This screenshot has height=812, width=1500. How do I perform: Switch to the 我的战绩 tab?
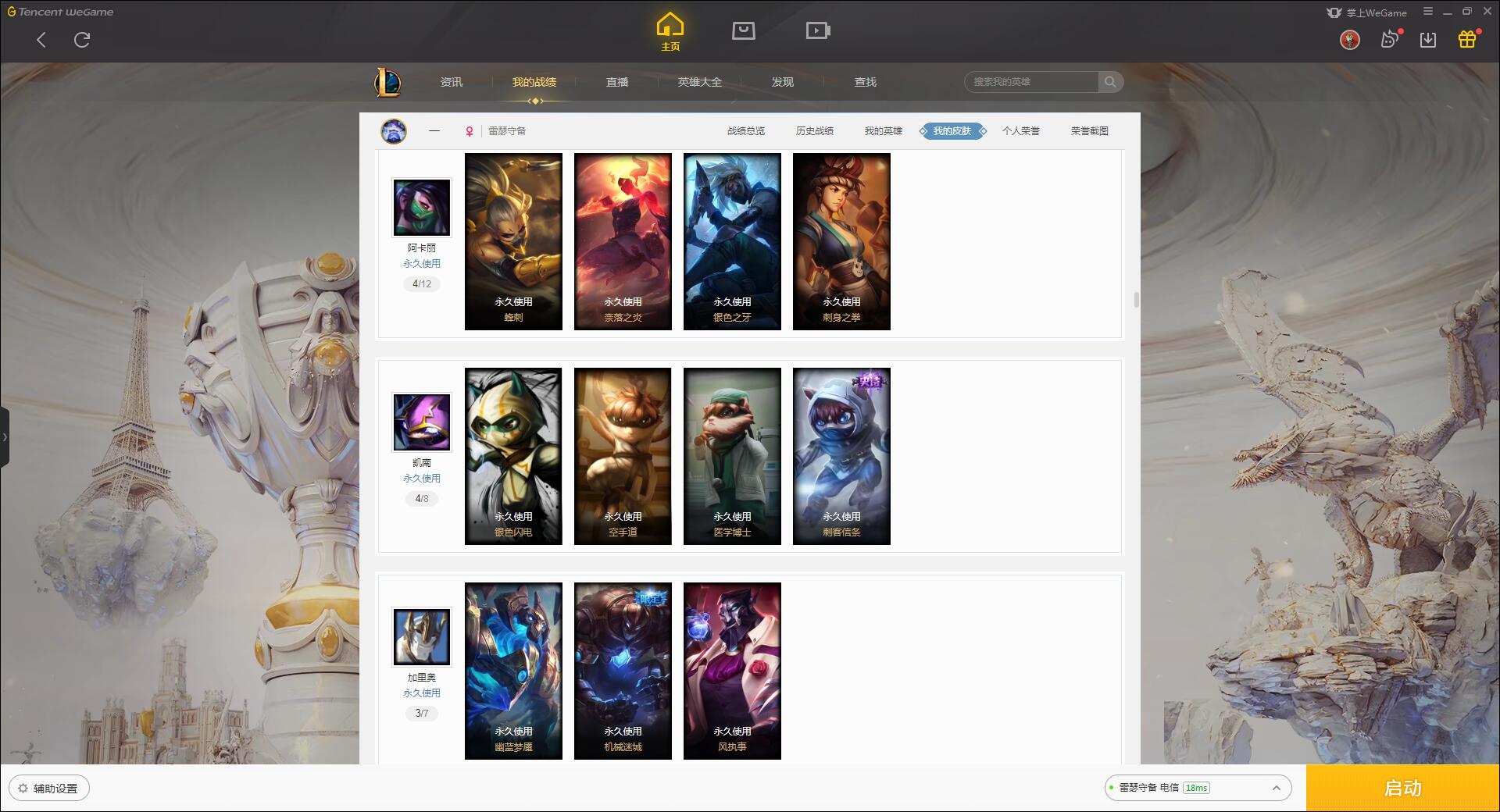[534, 82]
